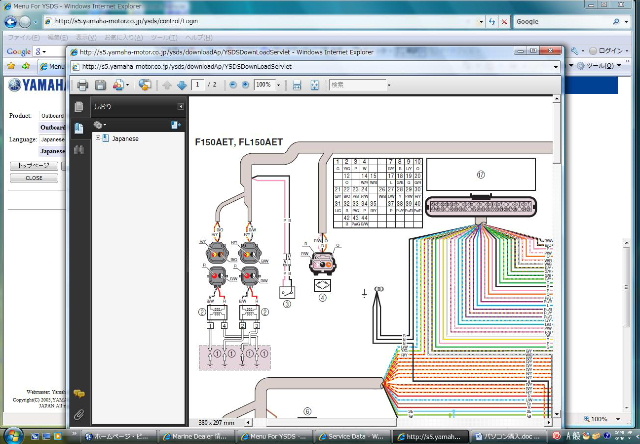
Task: Open the Search binoculars panel
Action: pos(79,149)
